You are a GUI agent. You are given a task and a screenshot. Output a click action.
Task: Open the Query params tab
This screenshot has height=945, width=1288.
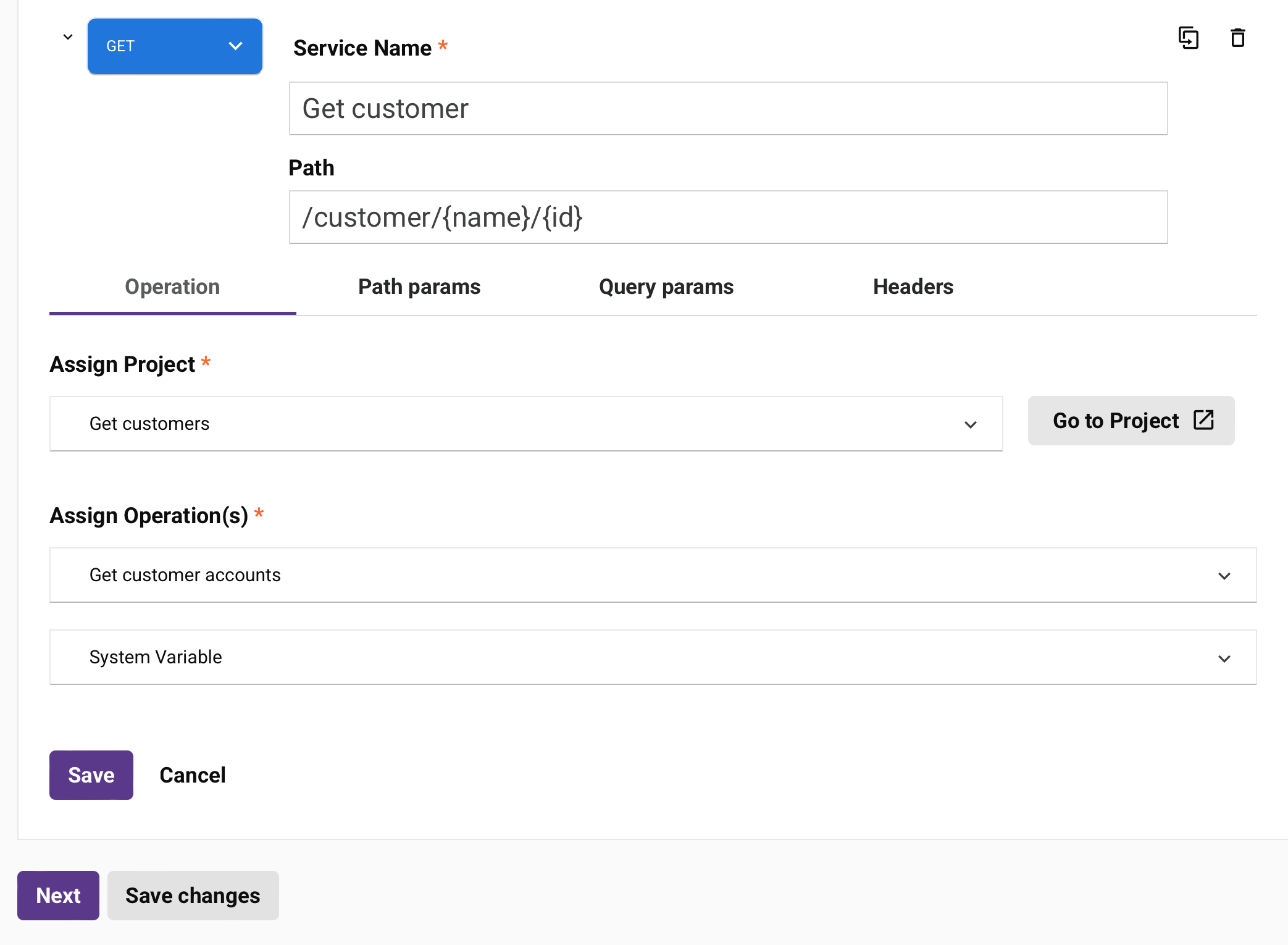pos(666,287)
